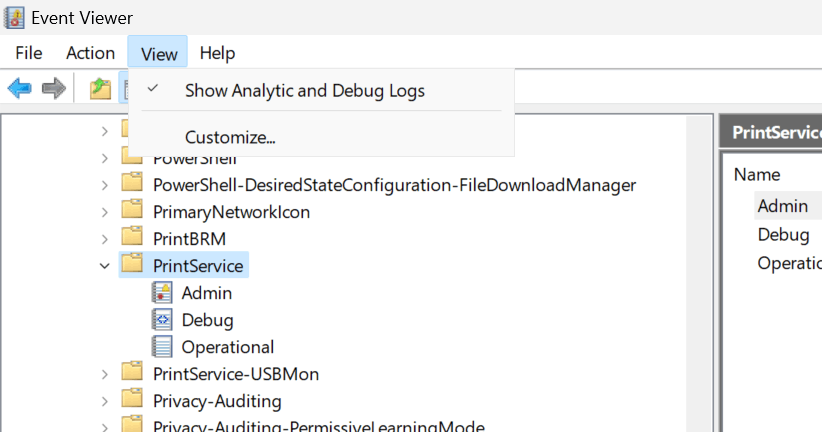Expand the partially hidden PowerShell node
The height and width of the screenshot is (432, 822).
[x=105, y=158]
